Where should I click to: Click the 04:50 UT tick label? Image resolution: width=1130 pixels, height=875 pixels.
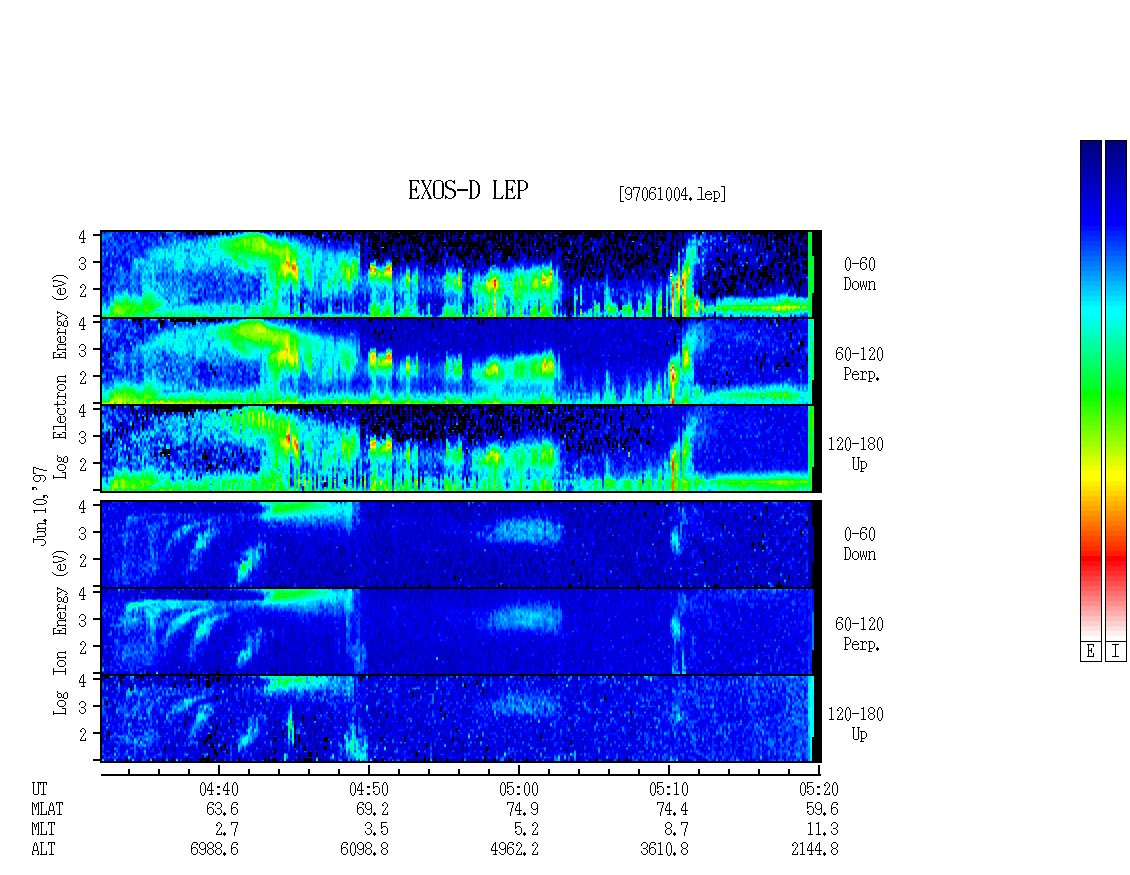click(x=368, y=789)
